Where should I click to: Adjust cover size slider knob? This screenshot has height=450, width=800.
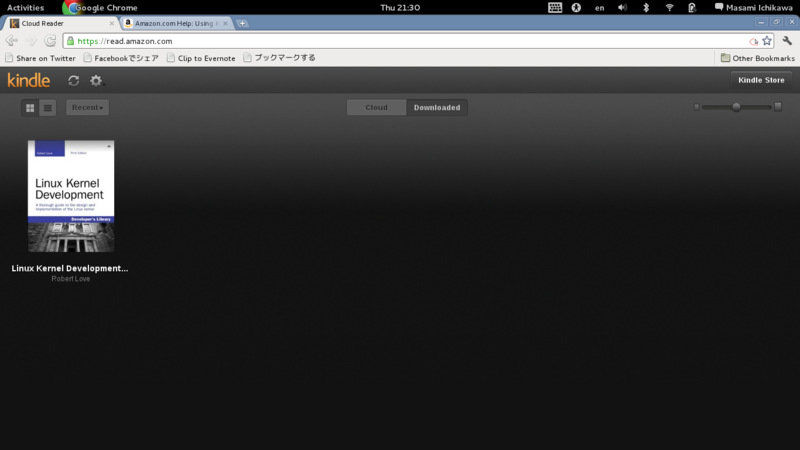736,107
